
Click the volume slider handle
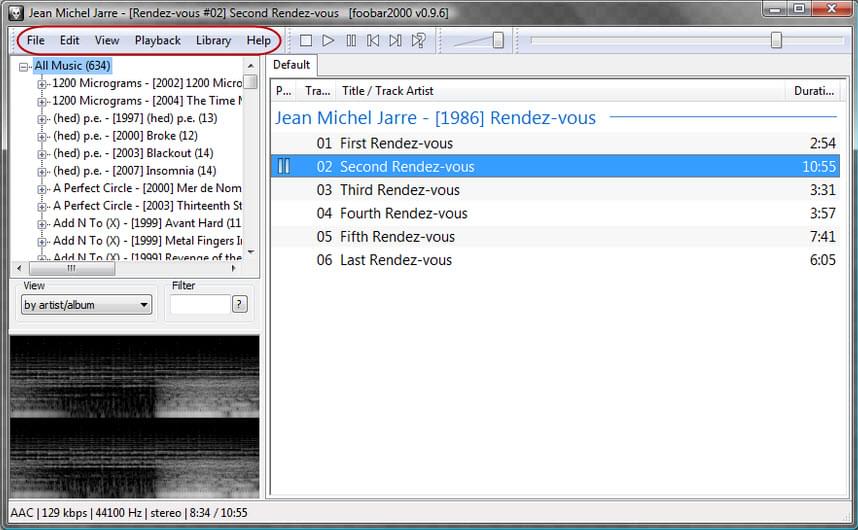pyautogui.click(x=497, y=40)
